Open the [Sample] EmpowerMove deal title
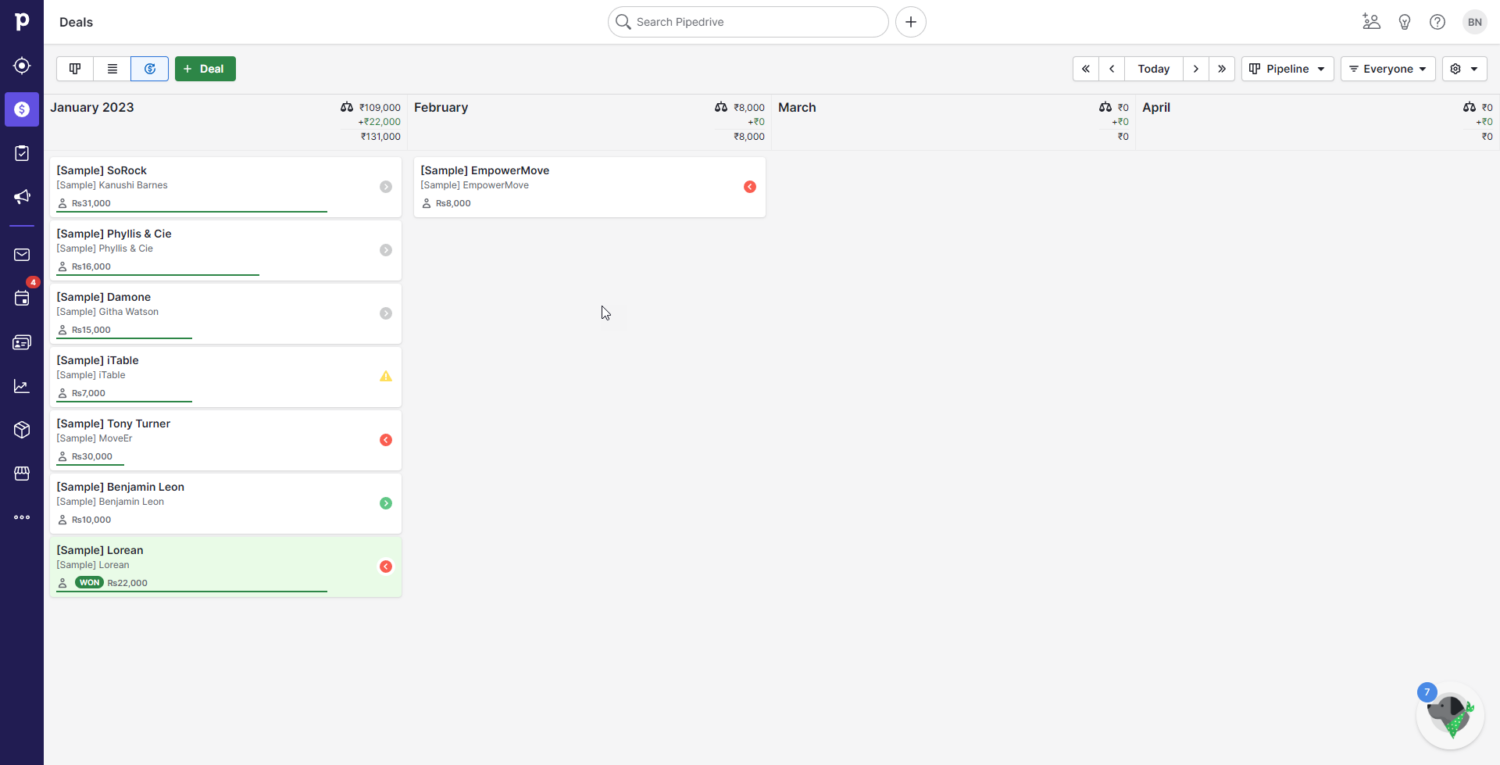 tap(485, 171)
